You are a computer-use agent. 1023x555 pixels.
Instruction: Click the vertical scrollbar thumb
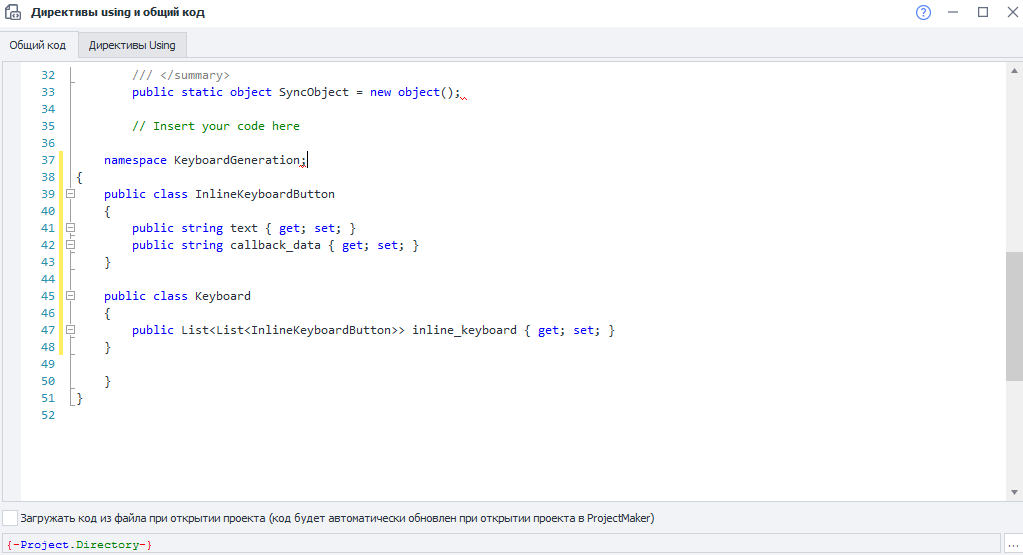(x=1014, y=316)
